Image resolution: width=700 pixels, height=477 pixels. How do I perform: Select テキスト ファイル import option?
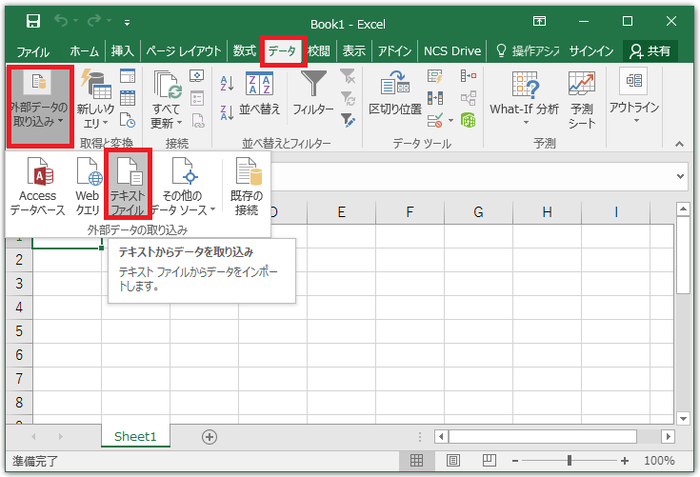(128, 184)
